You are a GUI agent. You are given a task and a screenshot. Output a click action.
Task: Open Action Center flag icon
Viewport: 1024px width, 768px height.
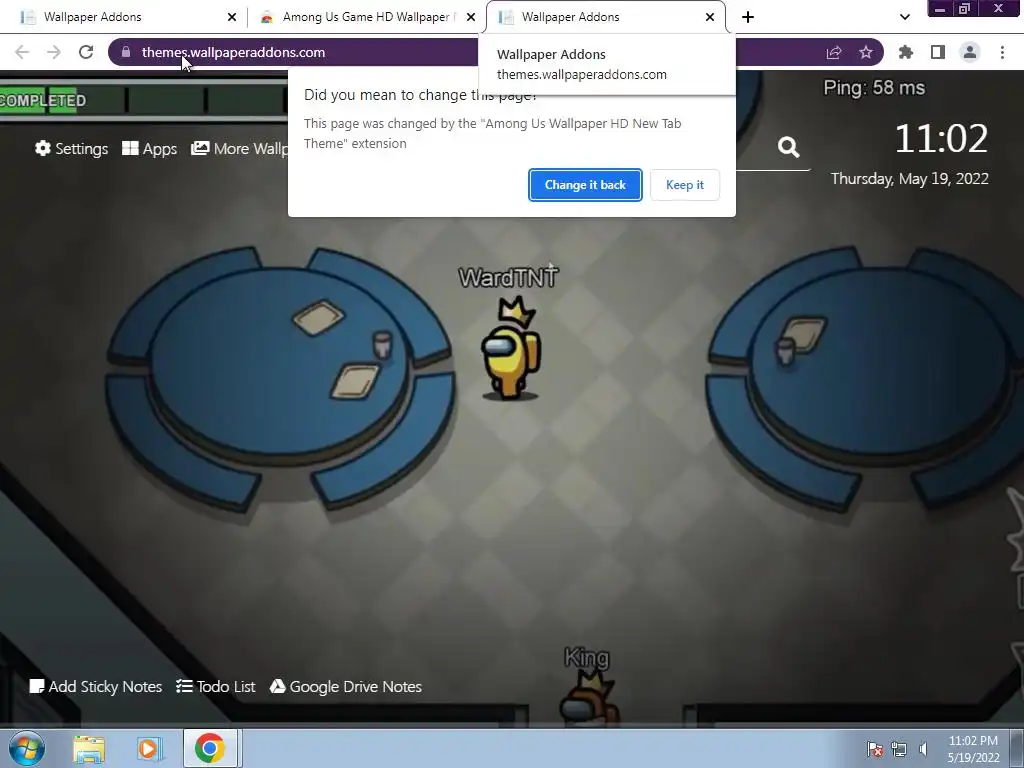874,749
